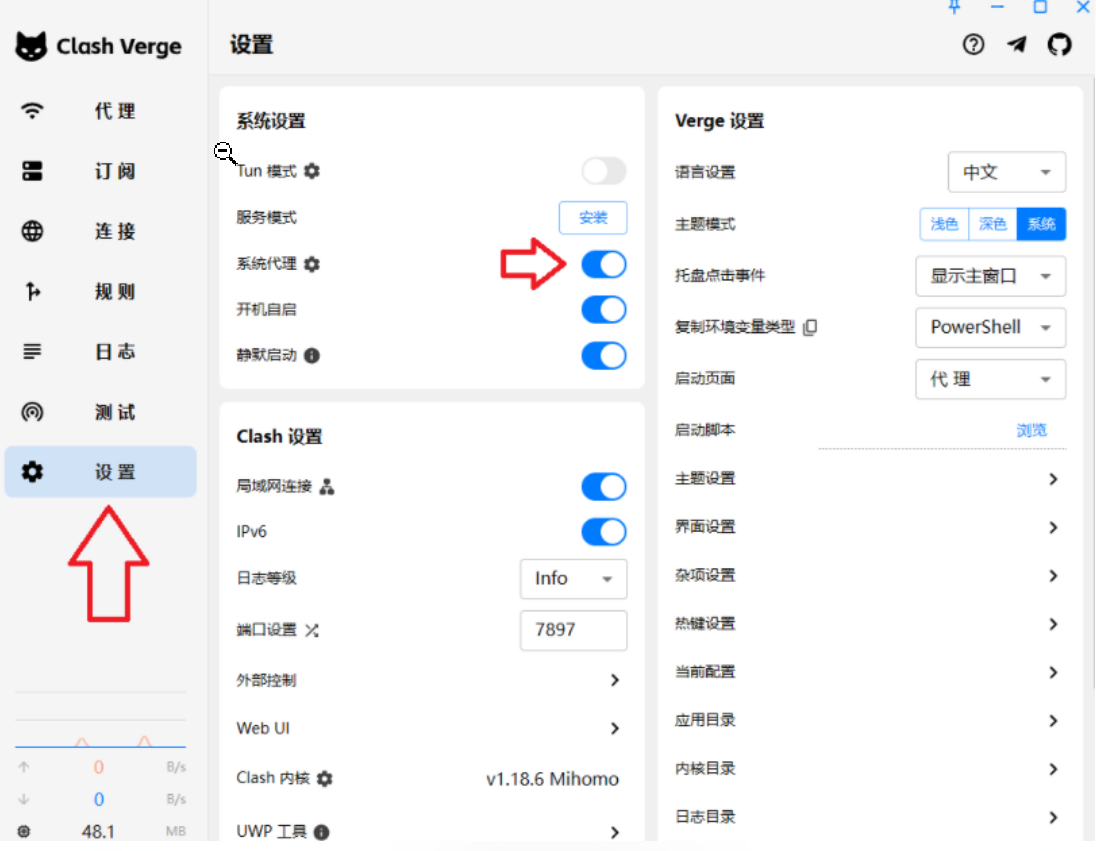Expand 主题设置 theme settings
The height and width of the screenshot is (851, 1096).
click(870, 479)
